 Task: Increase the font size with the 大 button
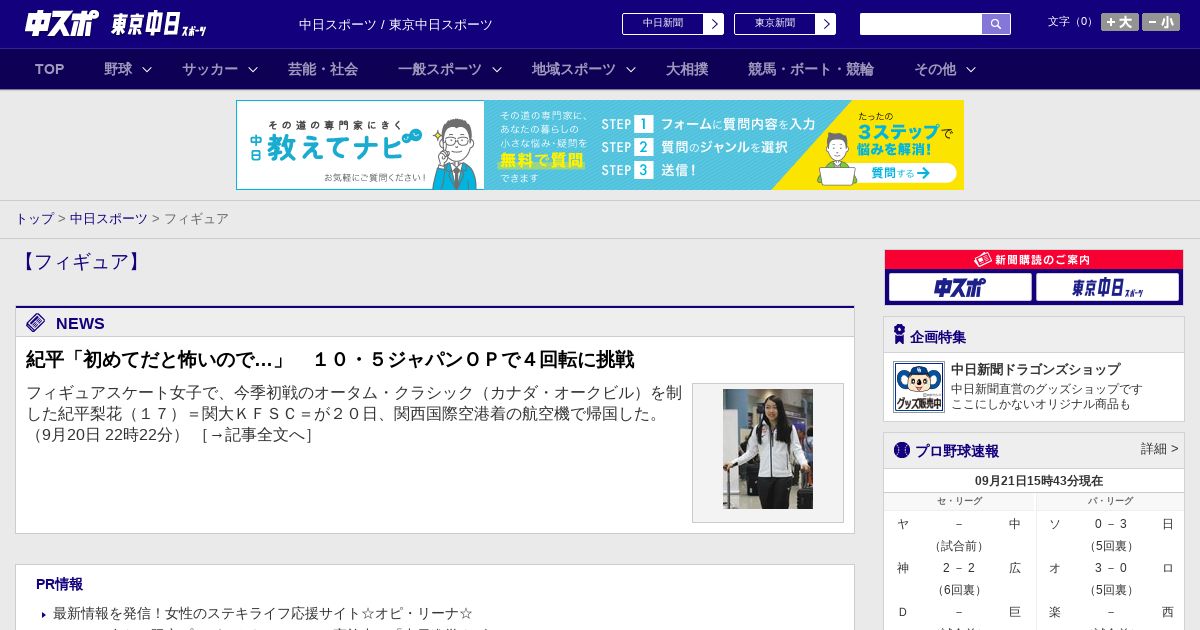tap(1119, 22)
